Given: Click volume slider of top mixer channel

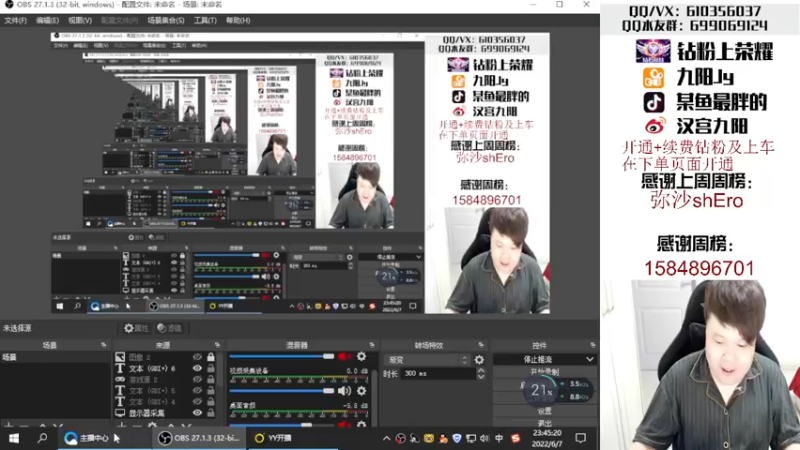Looking at the screenshot, I should (x=282, y=356).
